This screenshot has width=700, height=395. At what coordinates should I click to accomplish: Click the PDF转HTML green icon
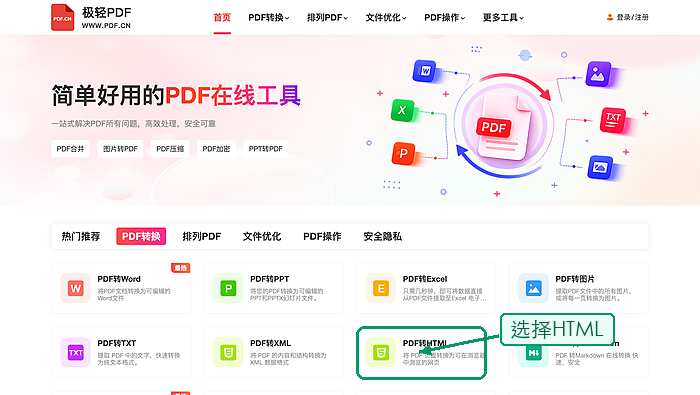pyautogui.click(x=381, y=352)
